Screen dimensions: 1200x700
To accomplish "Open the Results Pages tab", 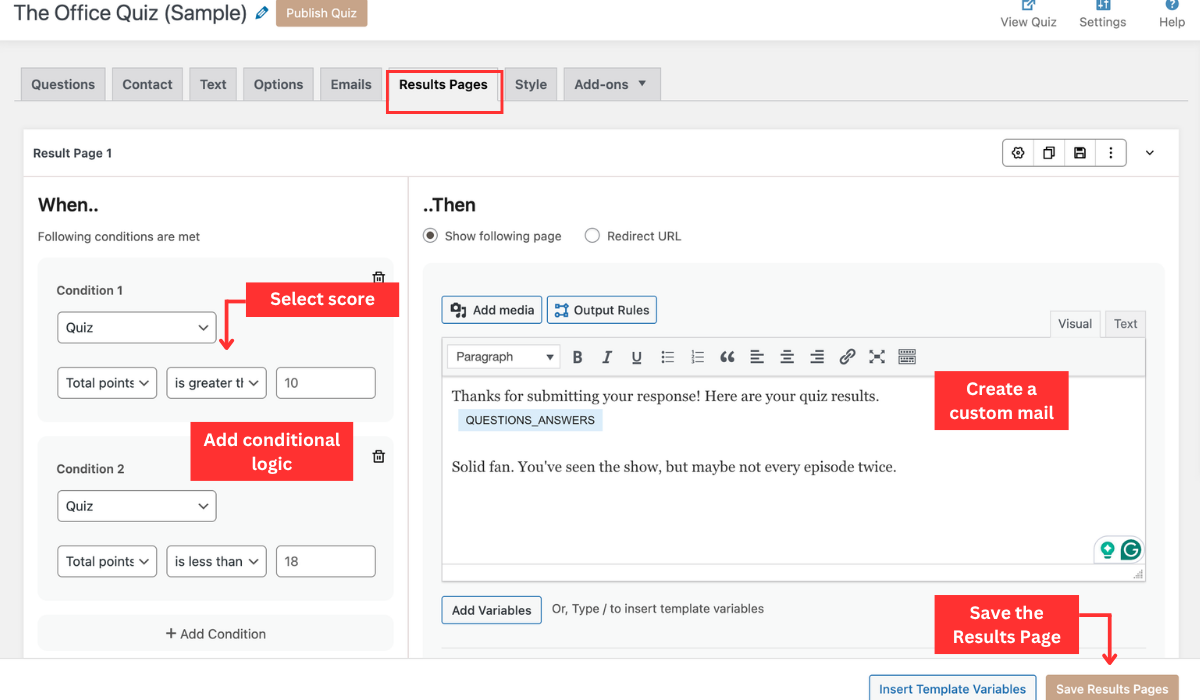I will 443,84.
